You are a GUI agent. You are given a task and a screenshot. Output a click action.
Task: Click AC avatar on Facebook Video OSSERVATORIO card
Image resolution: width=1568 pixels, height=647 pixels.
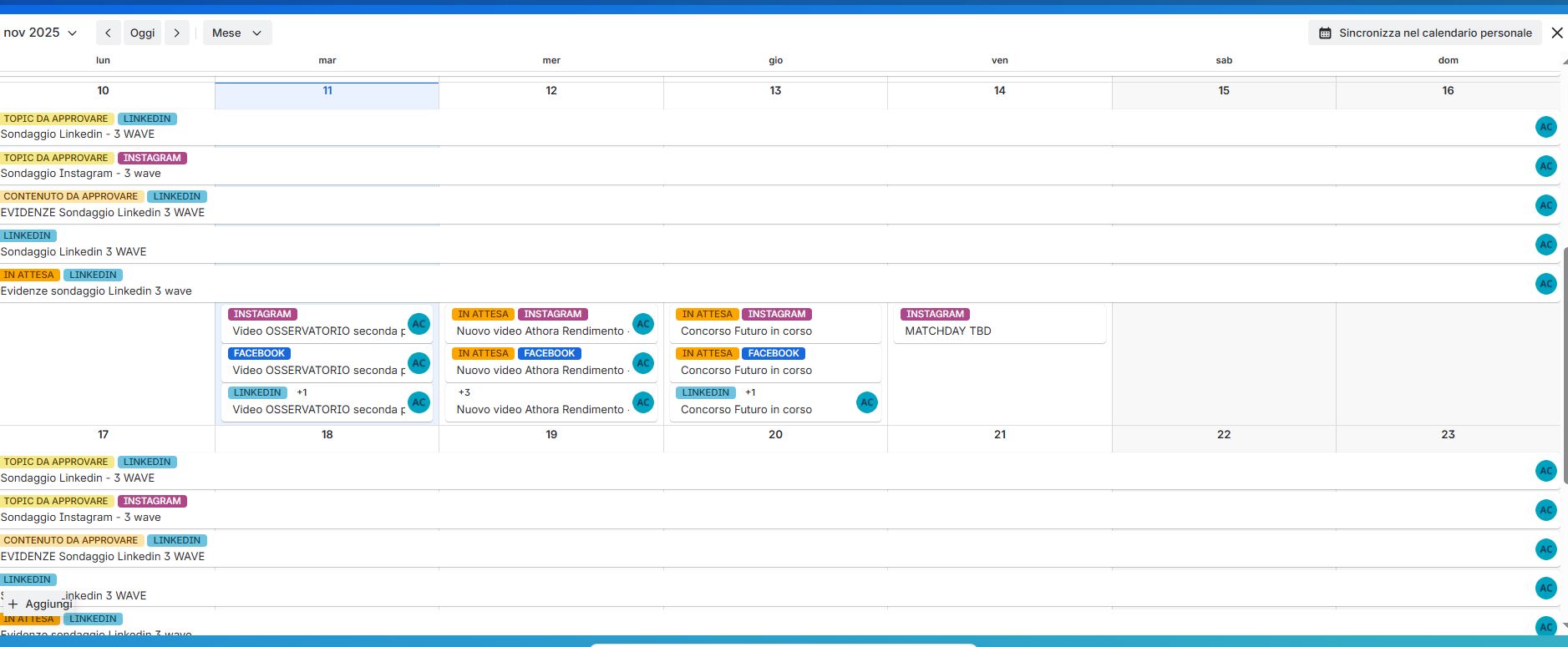coord(419,363)
